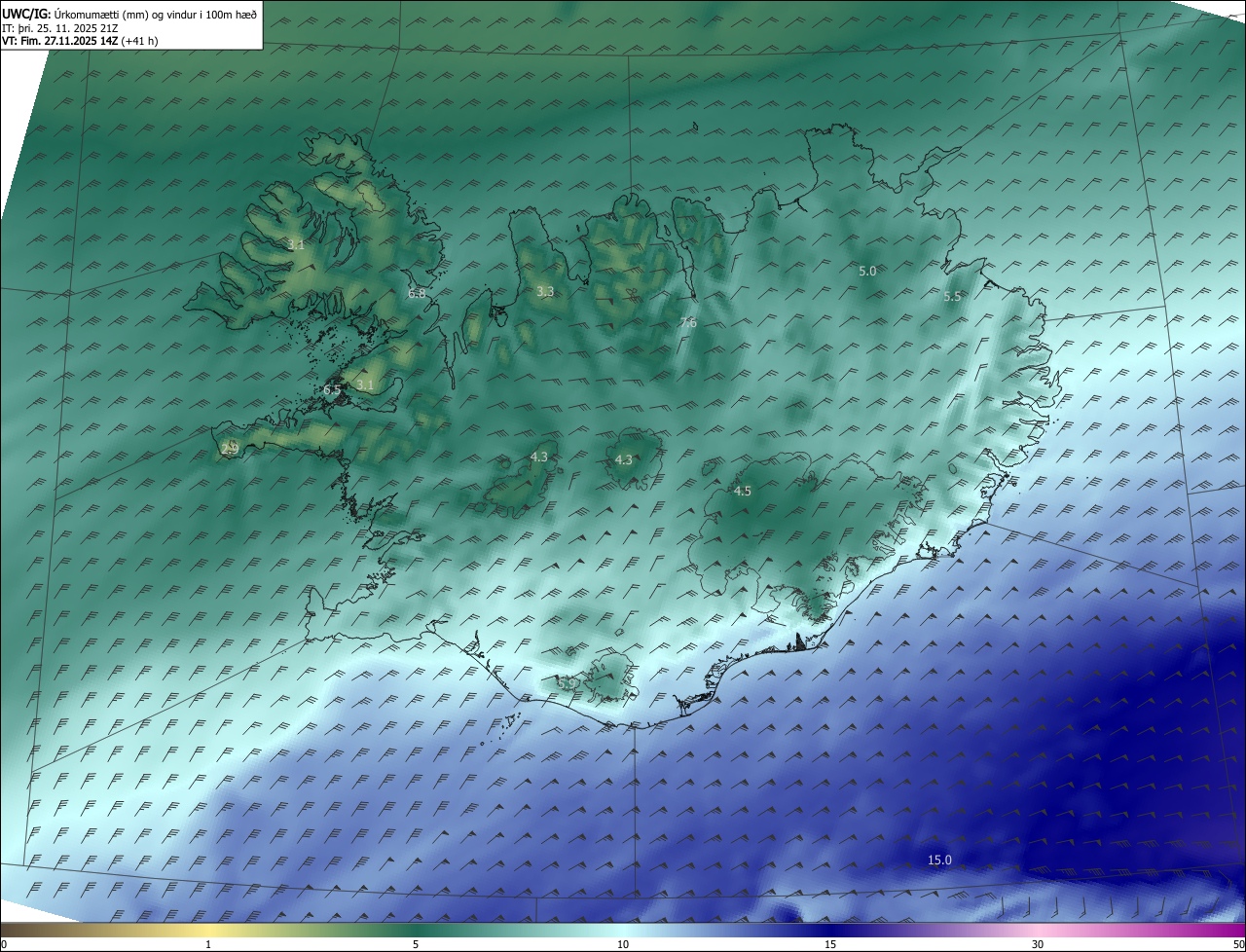Click the 6.5 precipitation value on the map
The image size is (1246, 952).
pos(332,390)
